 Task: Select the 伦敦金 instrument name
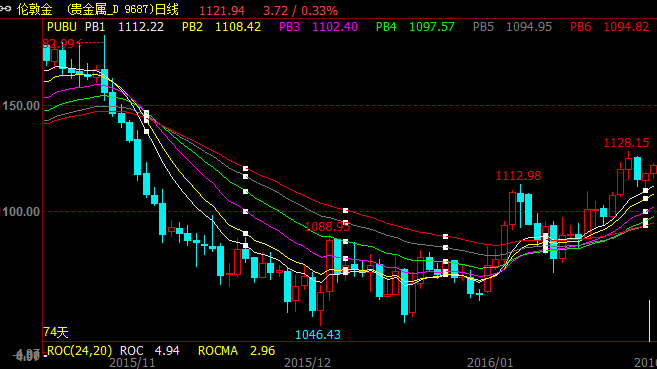pos(34,9)
